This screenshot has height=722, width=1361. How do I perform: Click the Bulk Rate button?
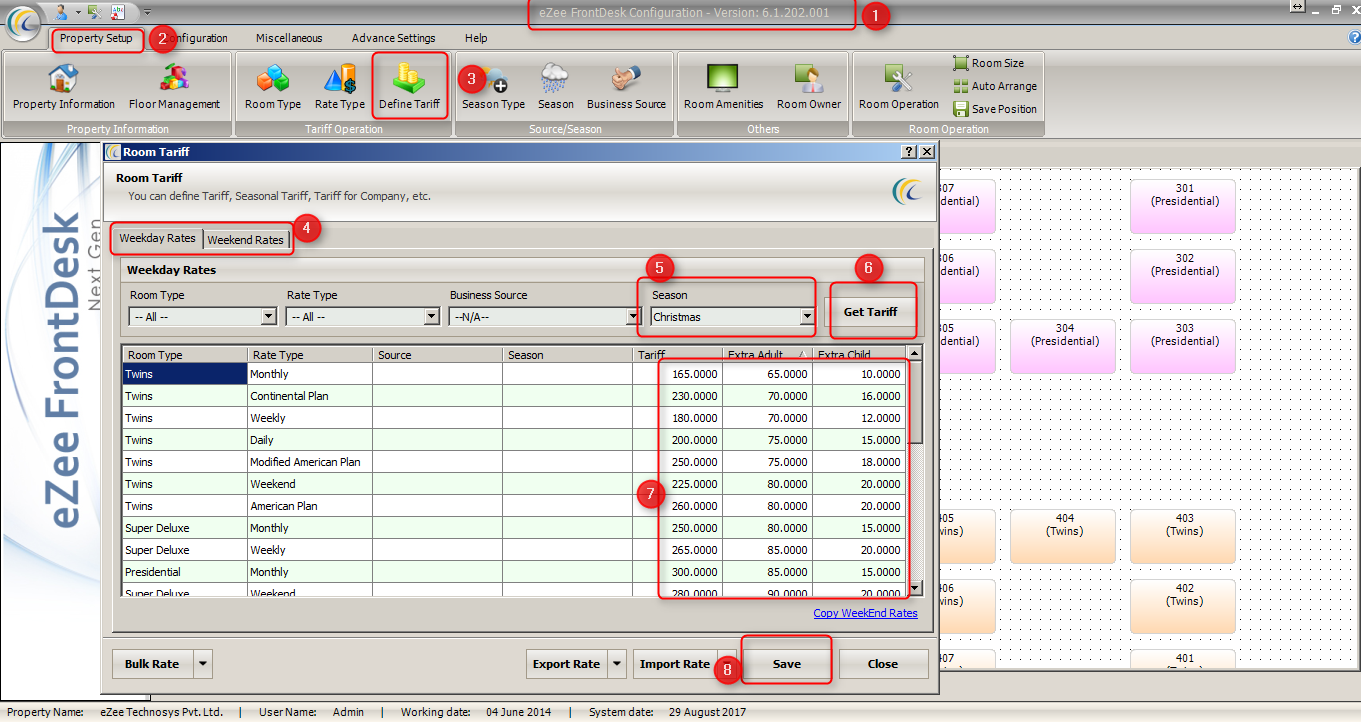pyautogui.click(x=152, y=664)
